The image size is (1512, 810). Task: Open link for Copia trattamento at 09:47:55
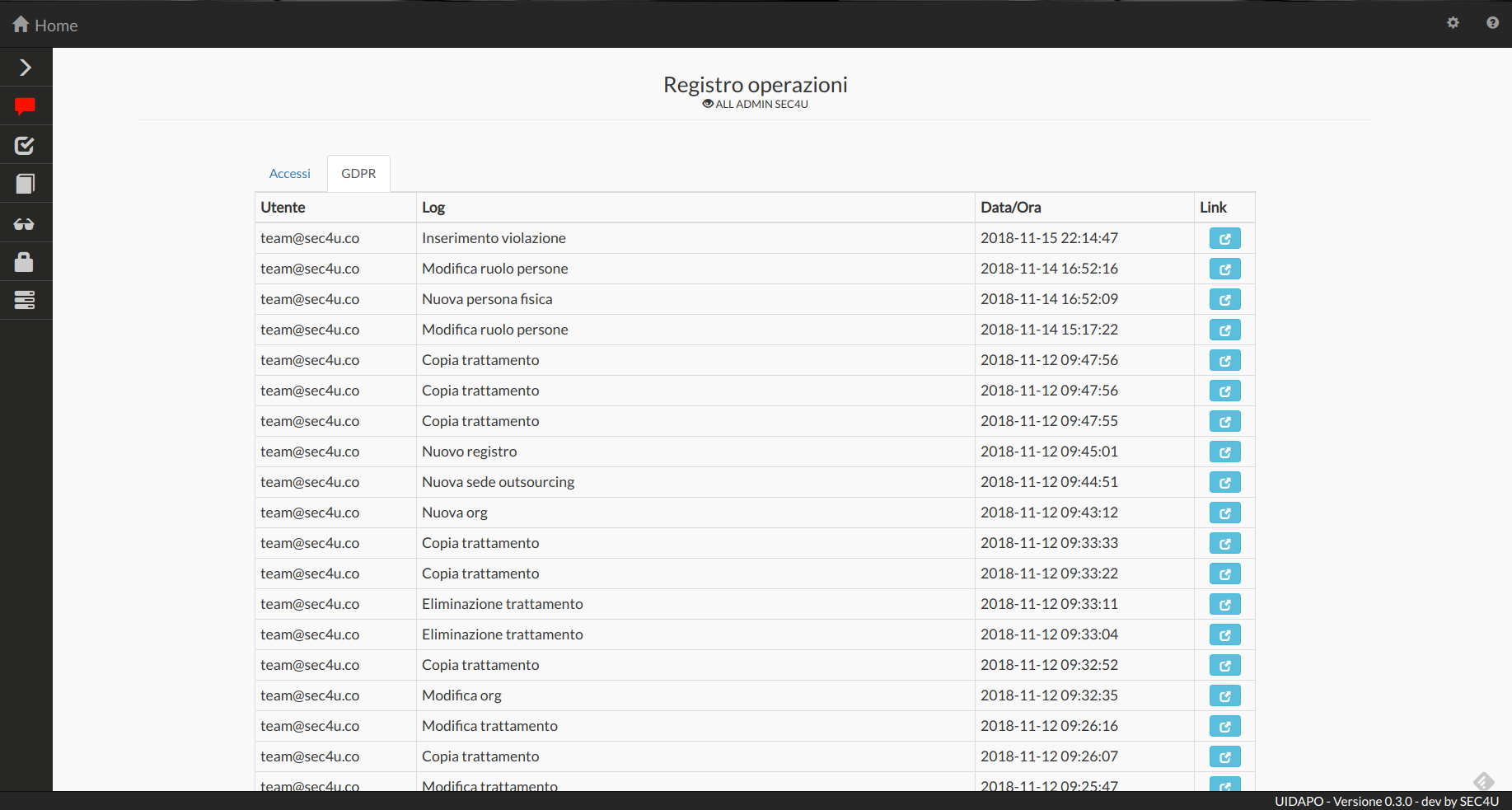coord(1225,422)
